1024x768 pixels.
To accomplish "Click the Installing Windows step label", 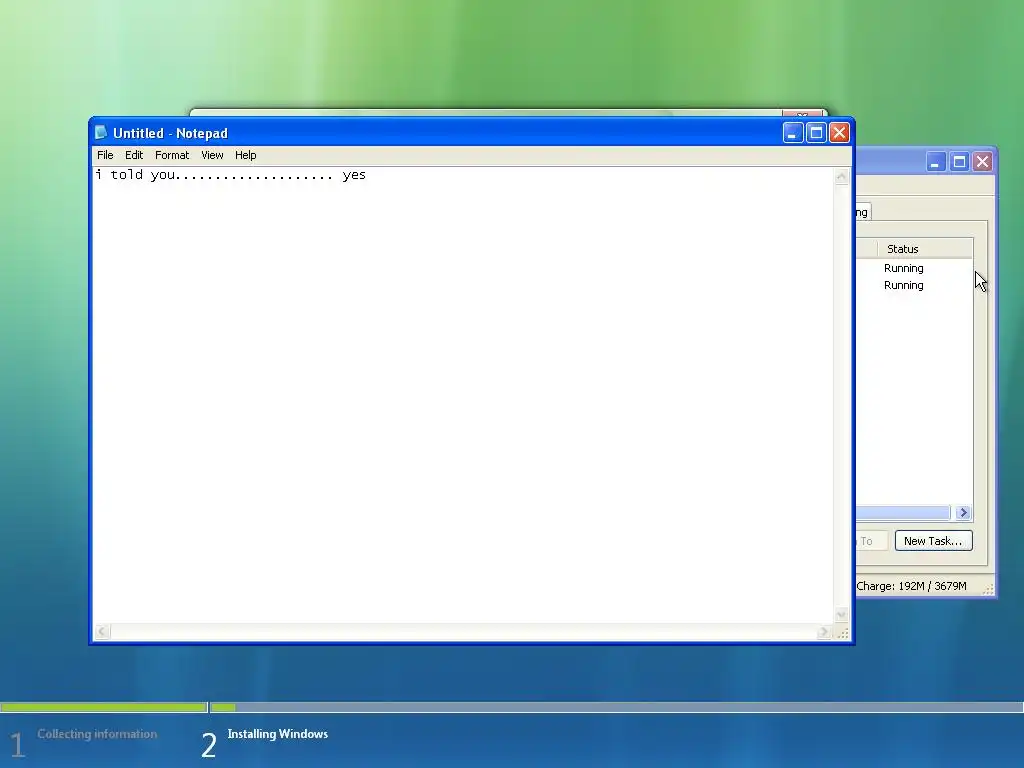I will [278, 734].
